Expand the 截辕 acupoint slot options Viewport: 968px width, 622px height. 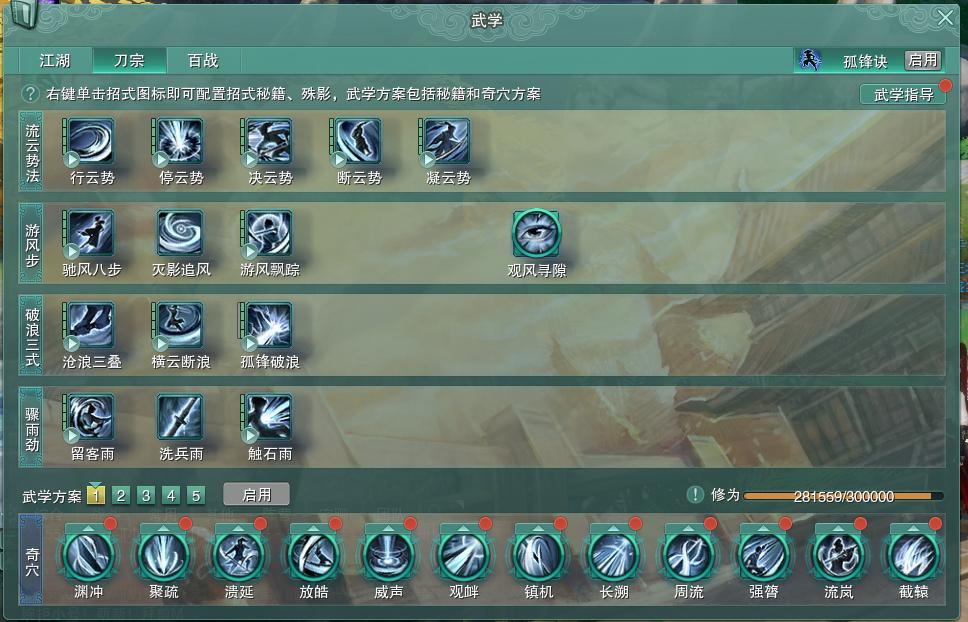click(913, 529)
